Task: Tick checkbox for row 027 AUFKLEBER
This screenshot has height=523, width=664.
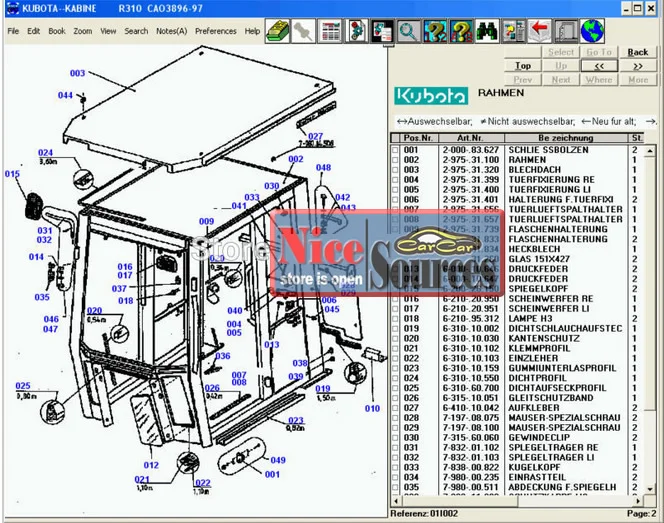Action: coord(395,408)
